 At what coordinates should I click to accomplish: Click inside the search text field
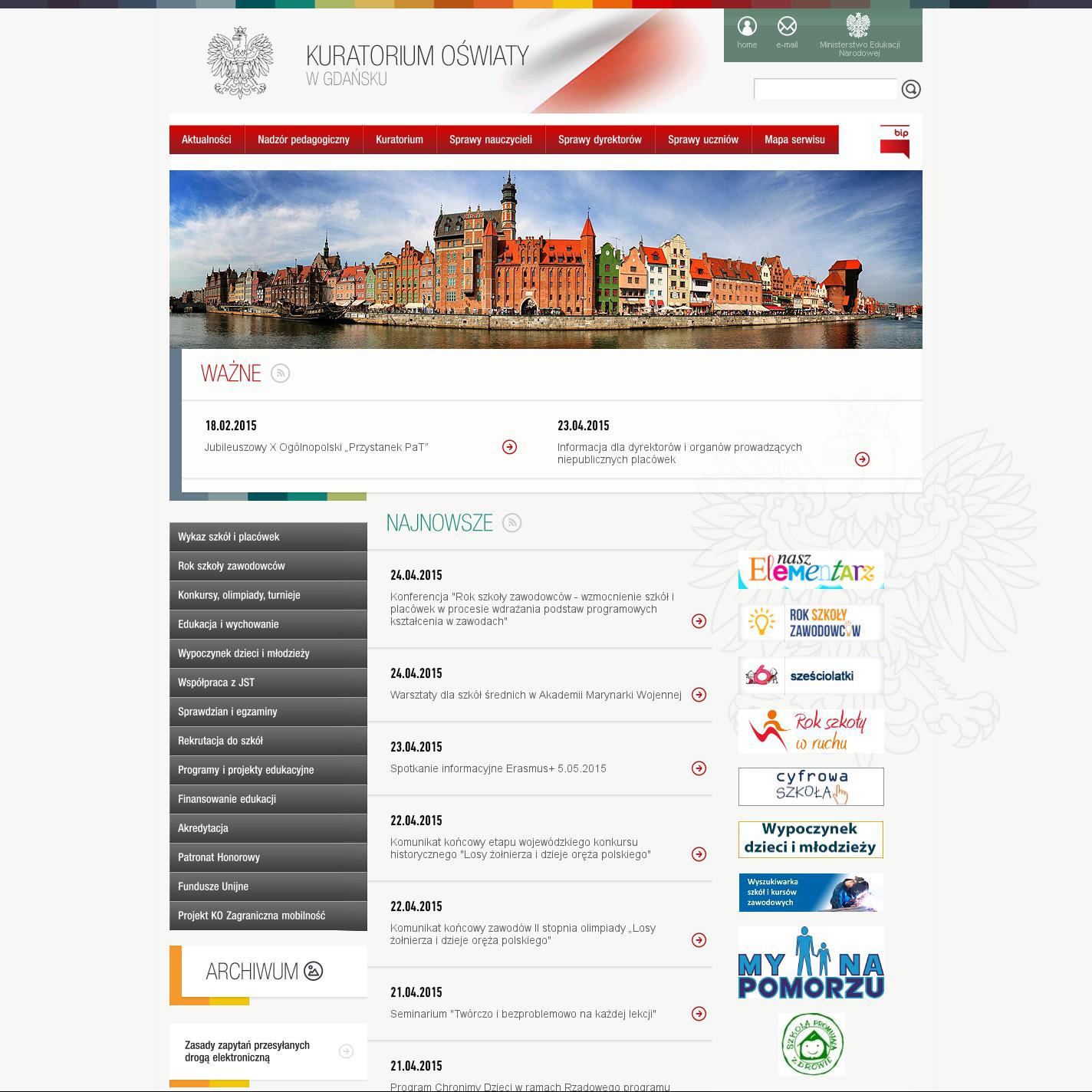[825, 90]
